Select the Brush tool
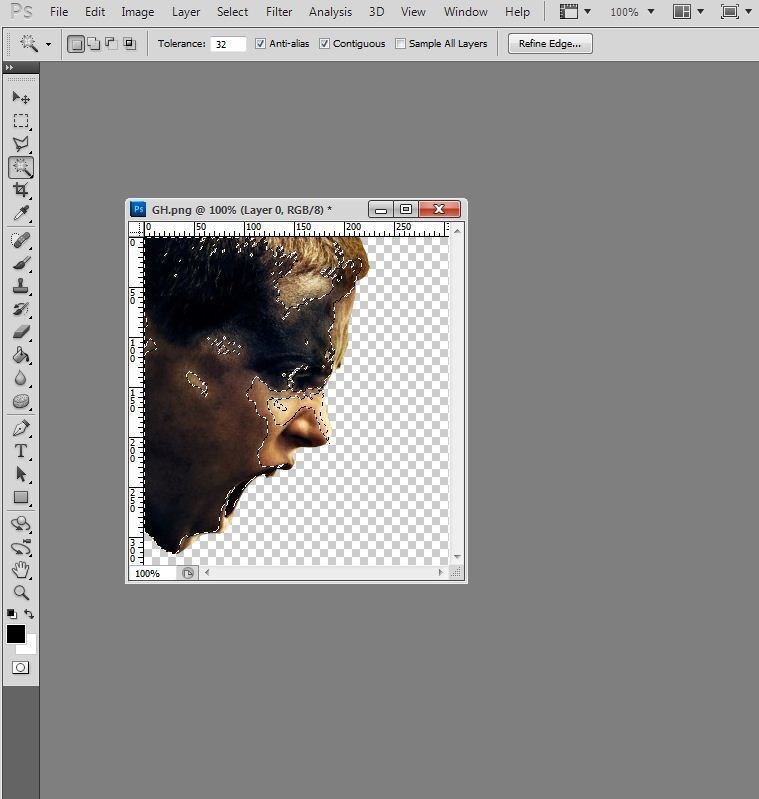The height and width of the screenshot is (799, 759). coord(21,264)
